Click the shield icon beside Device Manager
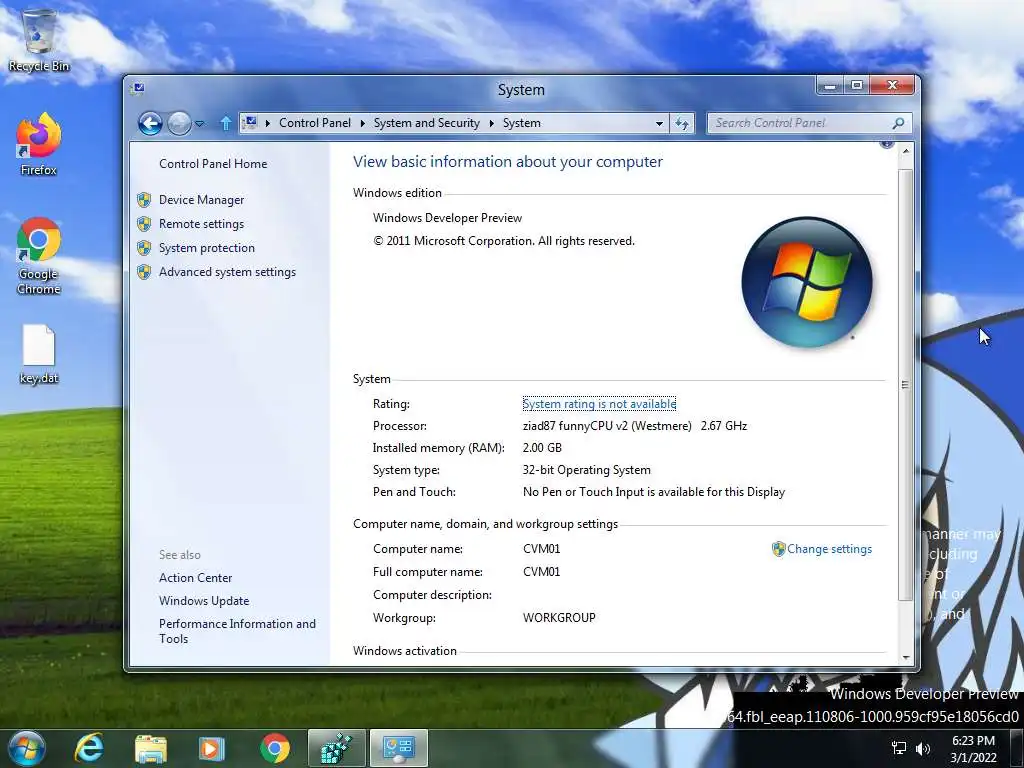1024x768 pixels. 144,200
